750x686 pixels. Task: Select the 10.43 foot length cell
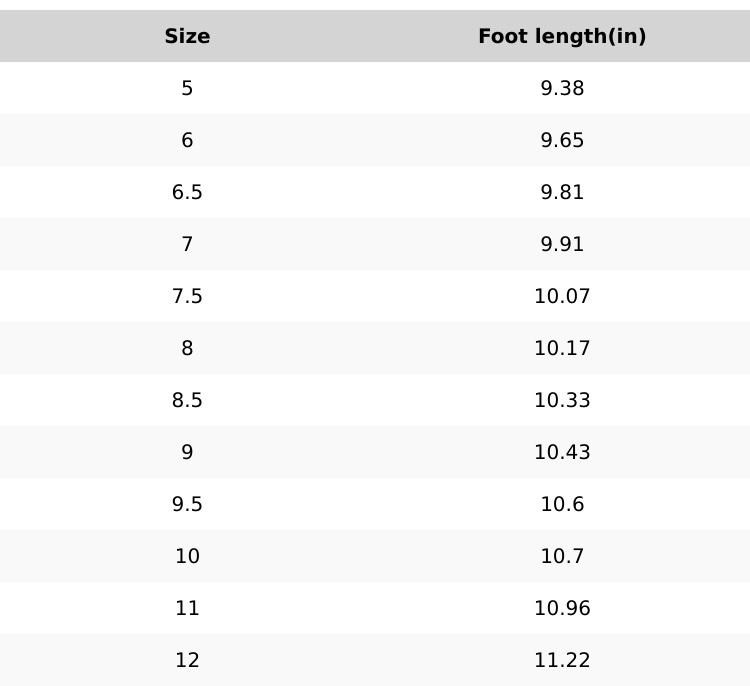[x=562, y=453]
